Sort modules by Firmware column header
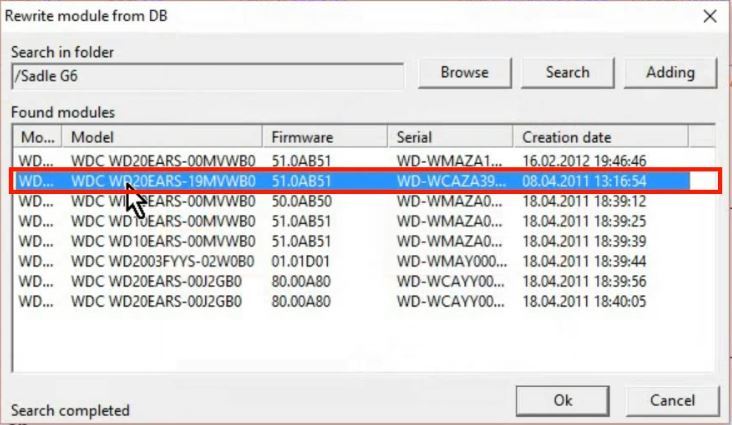The image size is (732, 425). (326, 137)
